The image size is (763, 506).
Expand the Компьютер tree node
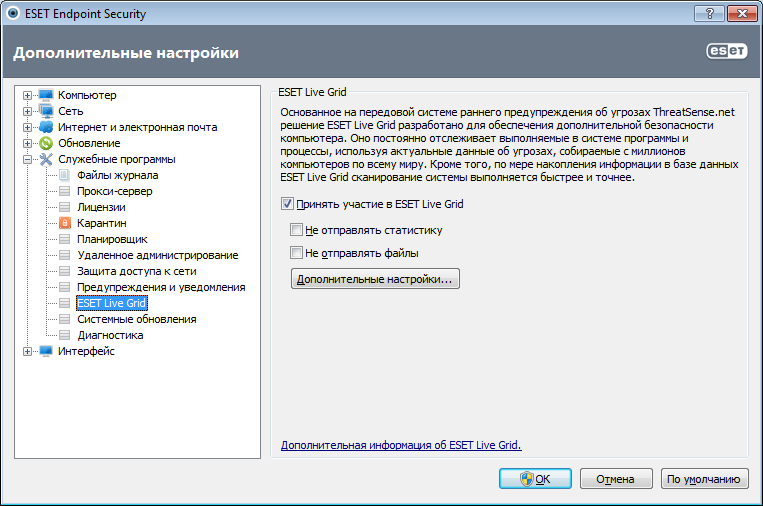tap(28, 95)
